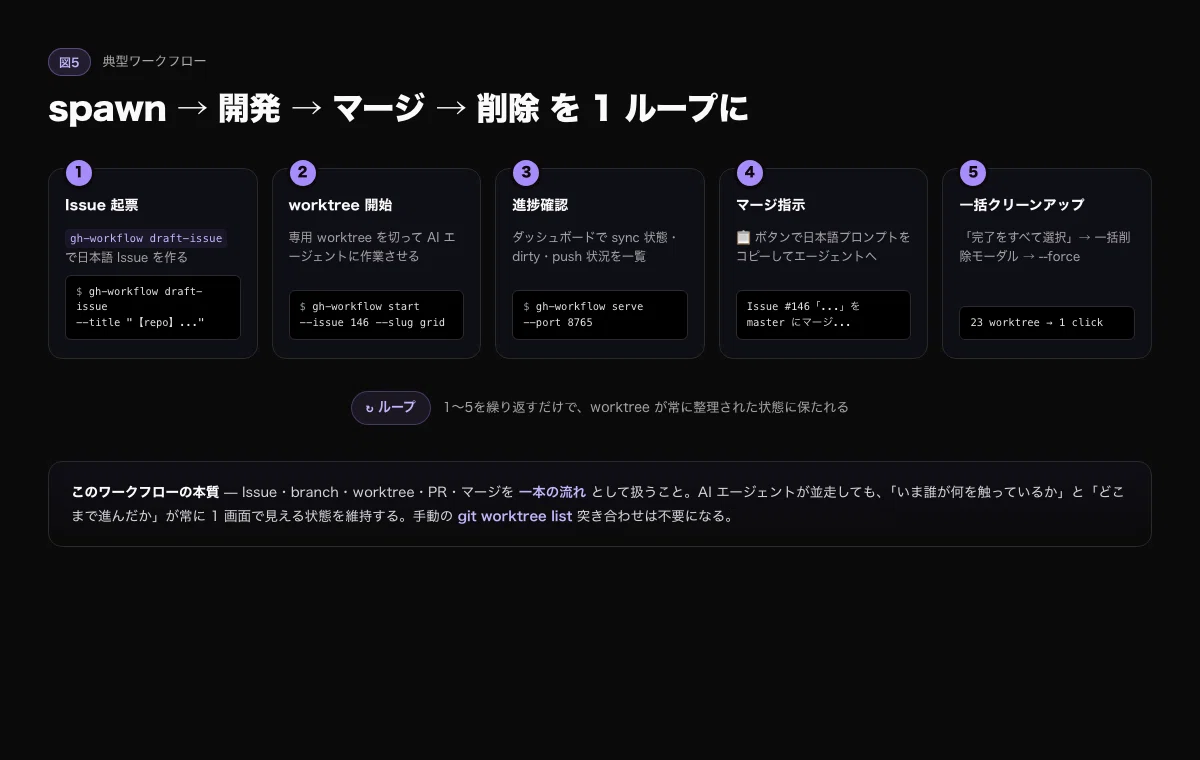Click the clipboard icon before ボタンで日本語プロンプト
This screenshot has width=1200, height=760.
point(743,238)
